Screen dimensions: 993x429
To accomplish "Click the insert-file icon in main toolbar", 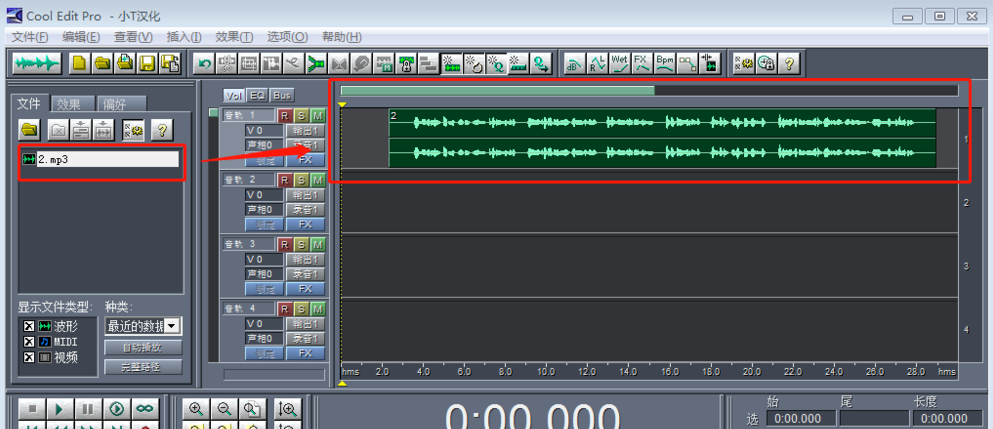I will click(125, 63).
